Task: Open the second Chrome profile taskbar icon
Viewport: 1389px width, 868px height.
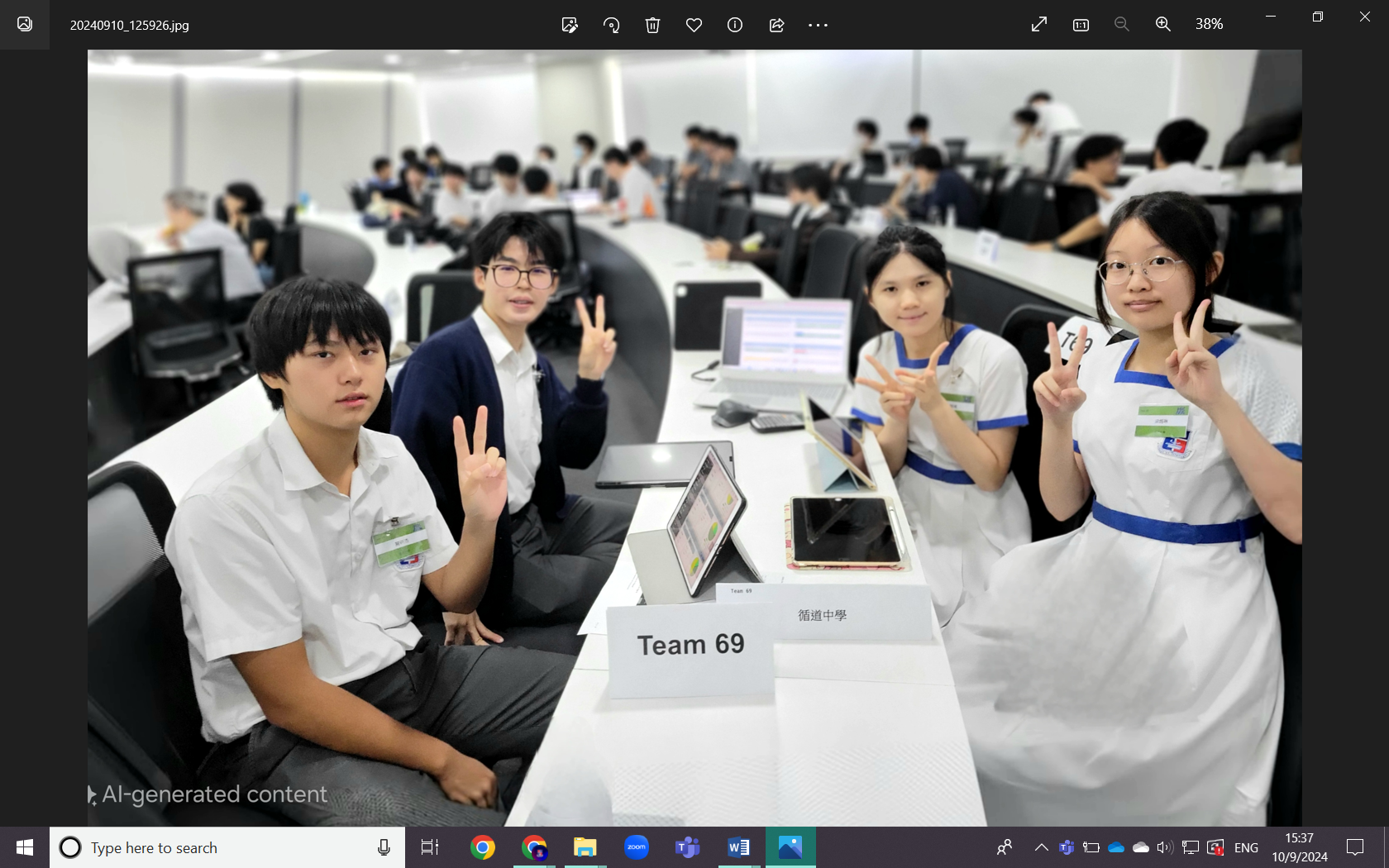Action: coord(534,847)
